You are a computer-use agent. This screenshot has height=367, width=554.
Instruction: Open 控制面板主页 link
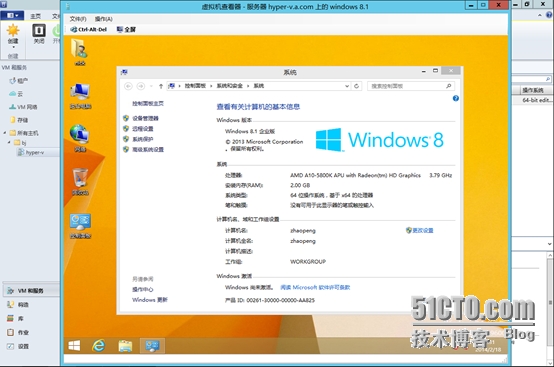[148, 103]
